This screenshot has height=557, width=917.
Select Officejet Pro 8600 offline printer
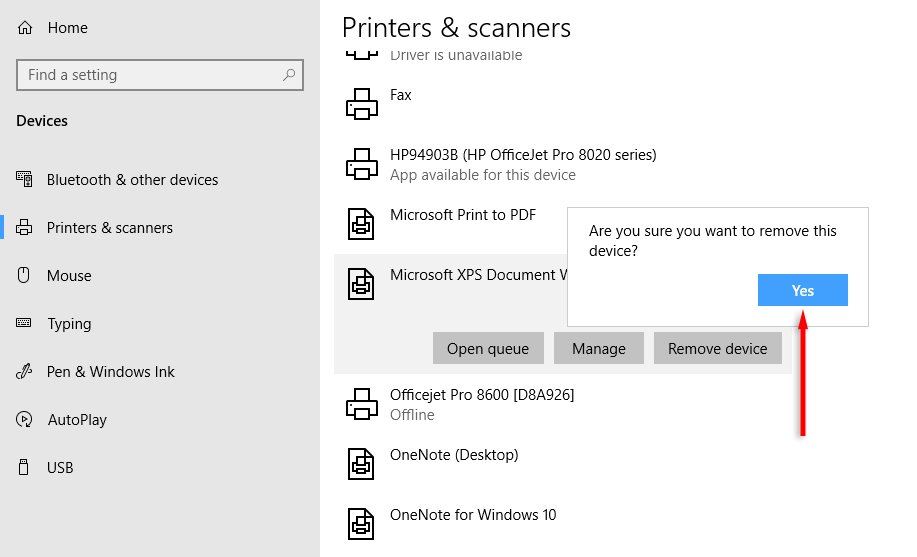[481, 404]
